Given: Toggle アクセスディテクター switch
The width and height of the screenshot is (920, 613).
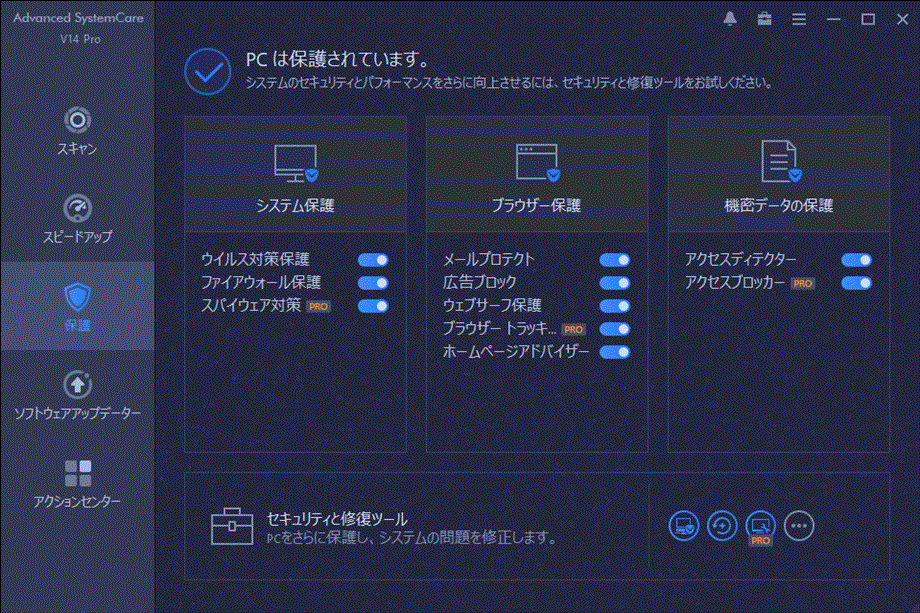Looking at the screenshot, I should pos(857,260).
